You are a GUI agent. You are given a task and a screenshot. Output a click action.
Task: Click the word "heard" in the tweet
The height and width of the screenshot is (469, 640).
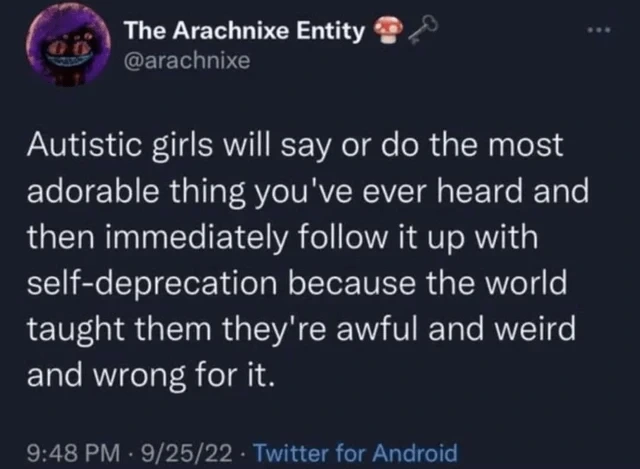coord(480,191)
